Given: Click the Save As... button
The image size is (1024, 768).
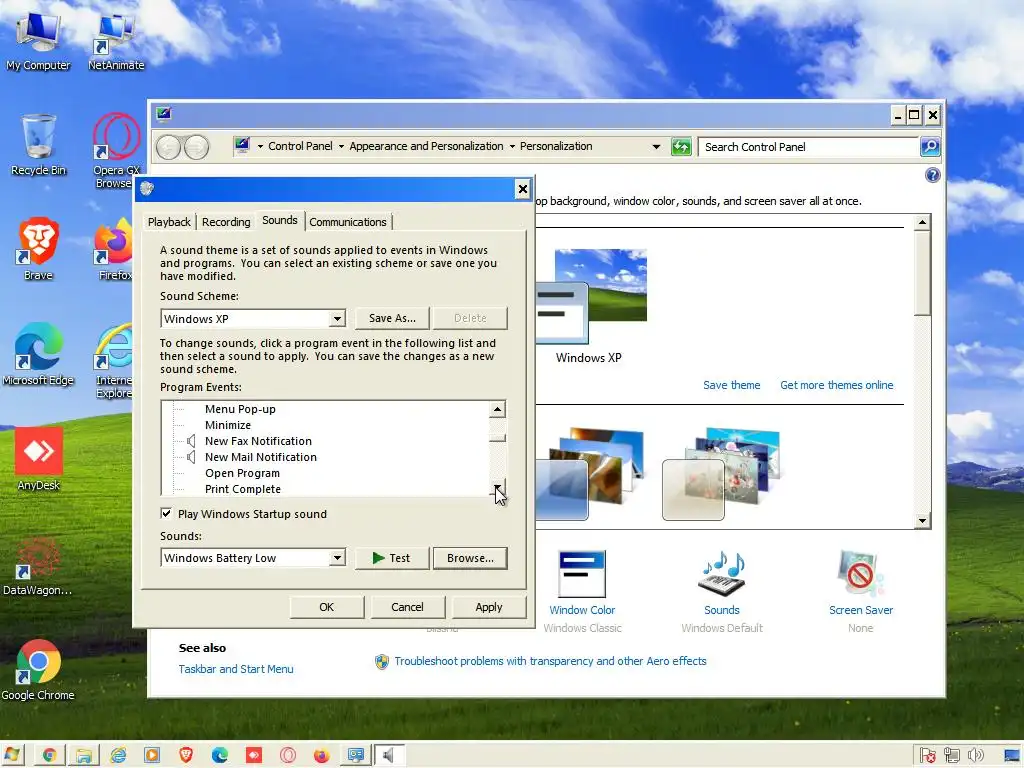Looking at the screenshot, I should click(x=392, y=318).
